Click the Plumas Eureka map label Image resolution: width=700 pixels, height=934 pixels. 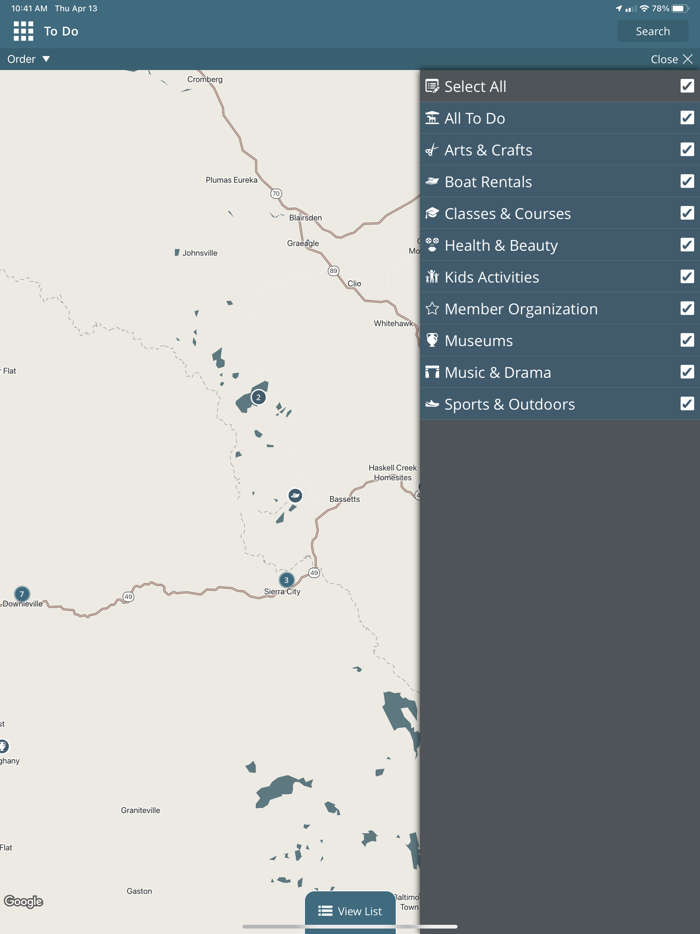pos(231,180)
